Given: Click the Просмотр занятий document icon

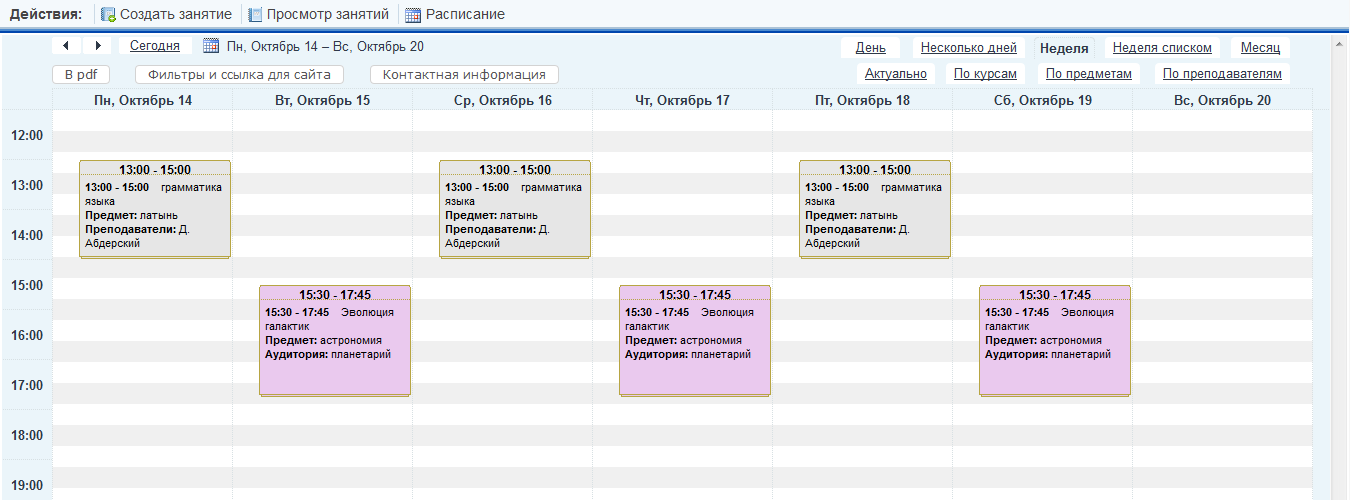Looking at the screenshot, I should [x=255, y=15].
